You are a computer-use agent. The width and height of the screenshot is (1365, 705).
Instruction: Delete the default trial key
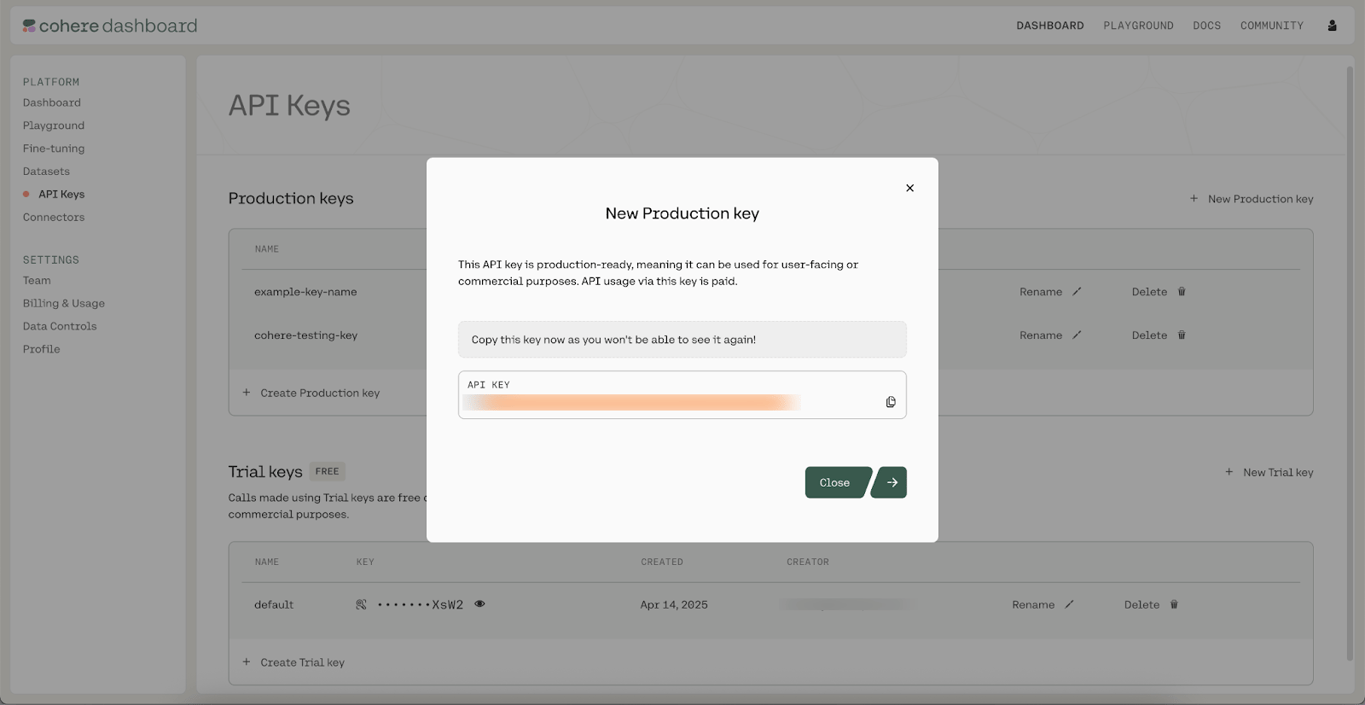point(1151,605)
